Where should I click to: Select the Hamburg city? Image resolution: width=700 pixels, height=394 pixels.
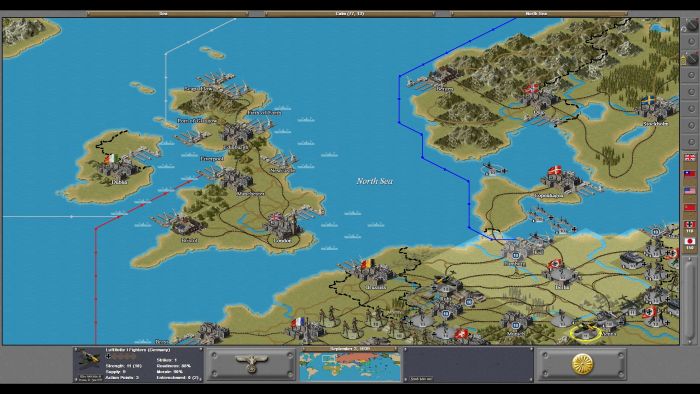(518, 252)
